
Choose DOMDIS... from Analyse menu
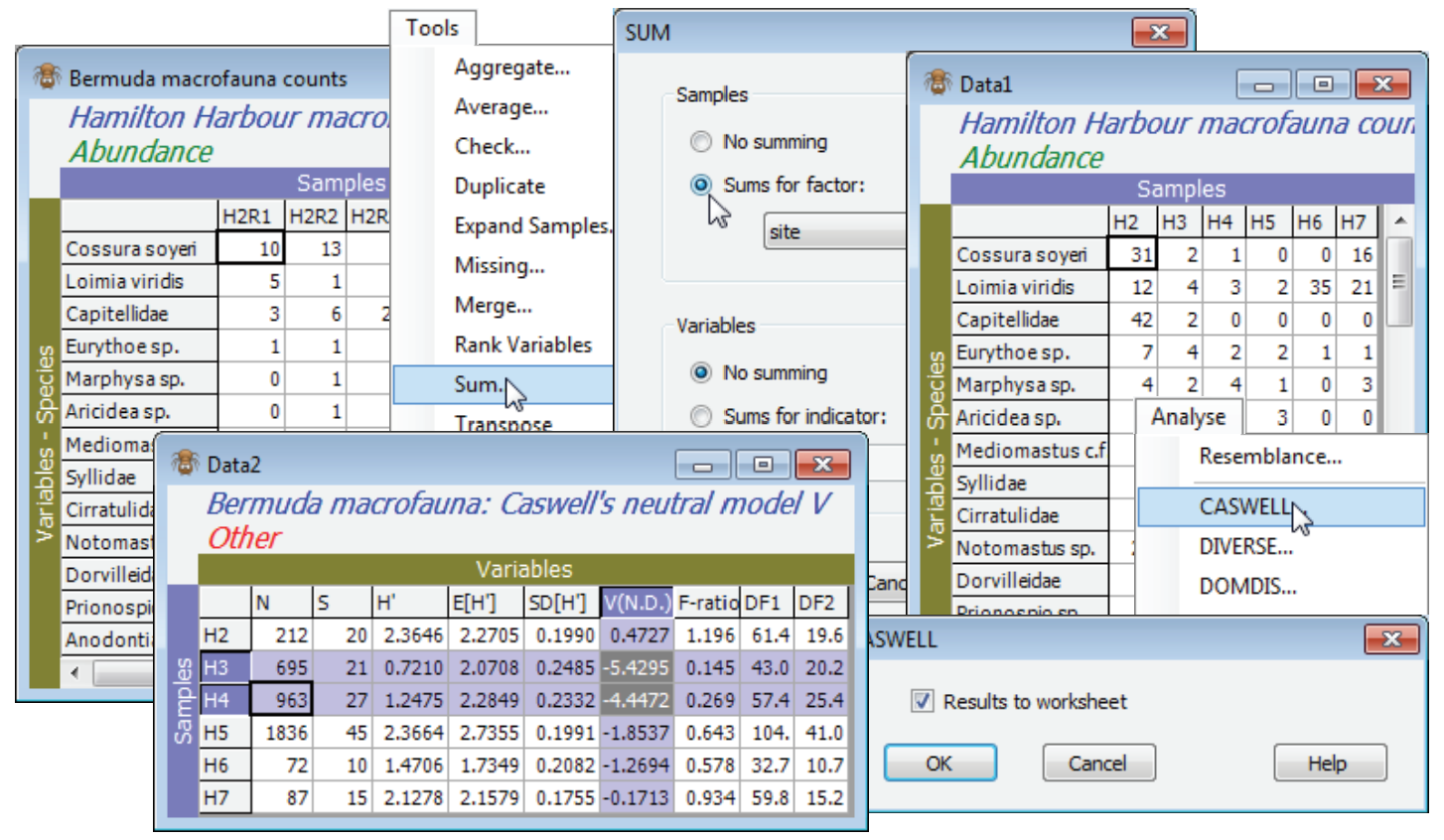(1247, 587)
